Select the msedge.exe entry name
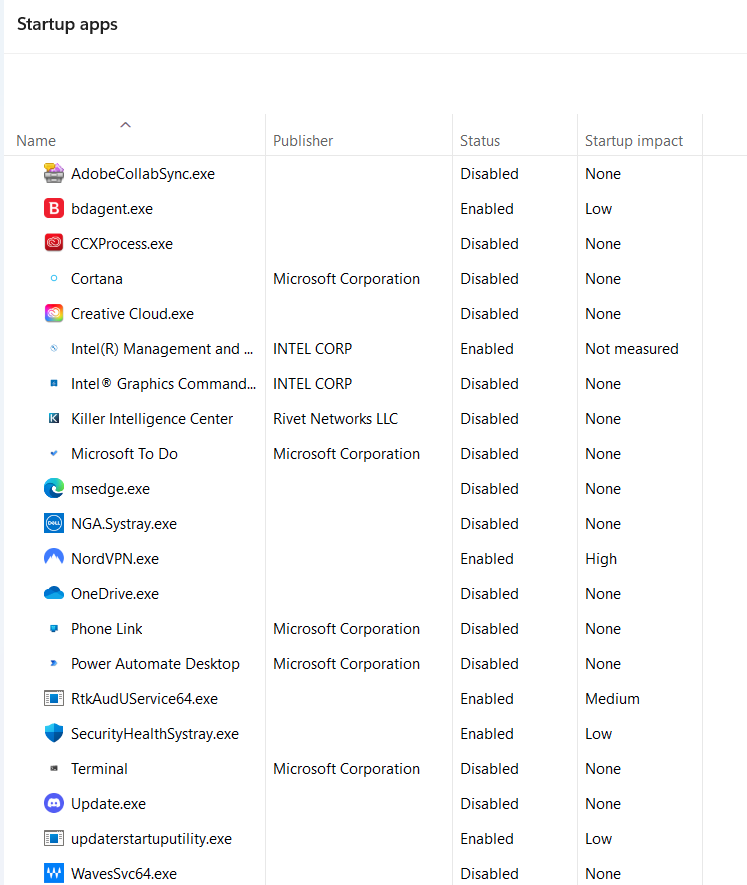747x885 pixels. [x=110, y=489]
